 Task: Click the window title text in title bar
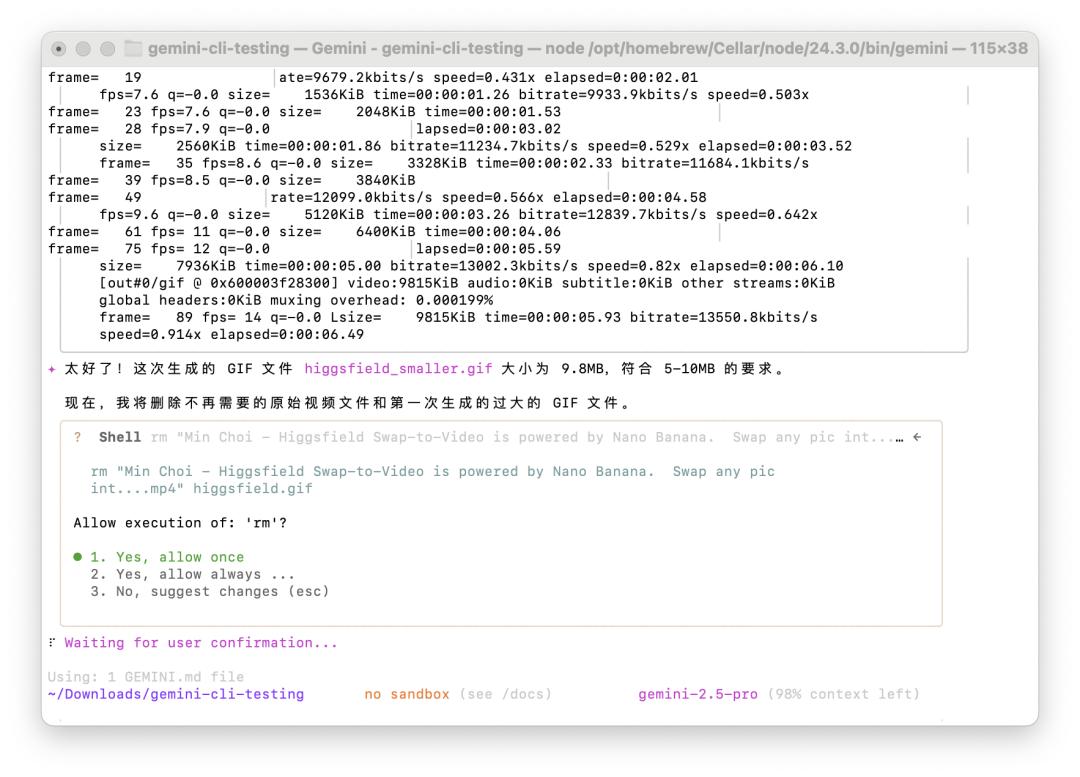tap(588, 48)
